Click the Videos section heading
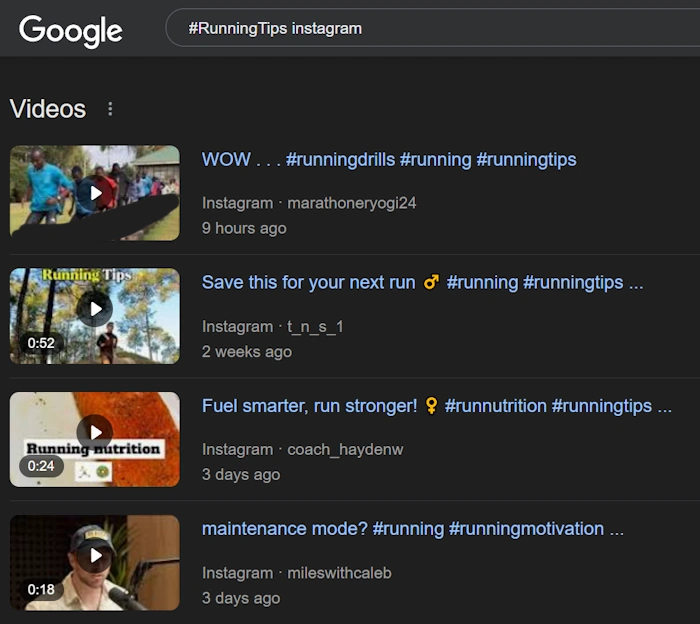700x624 pixels. pos(48,109)
